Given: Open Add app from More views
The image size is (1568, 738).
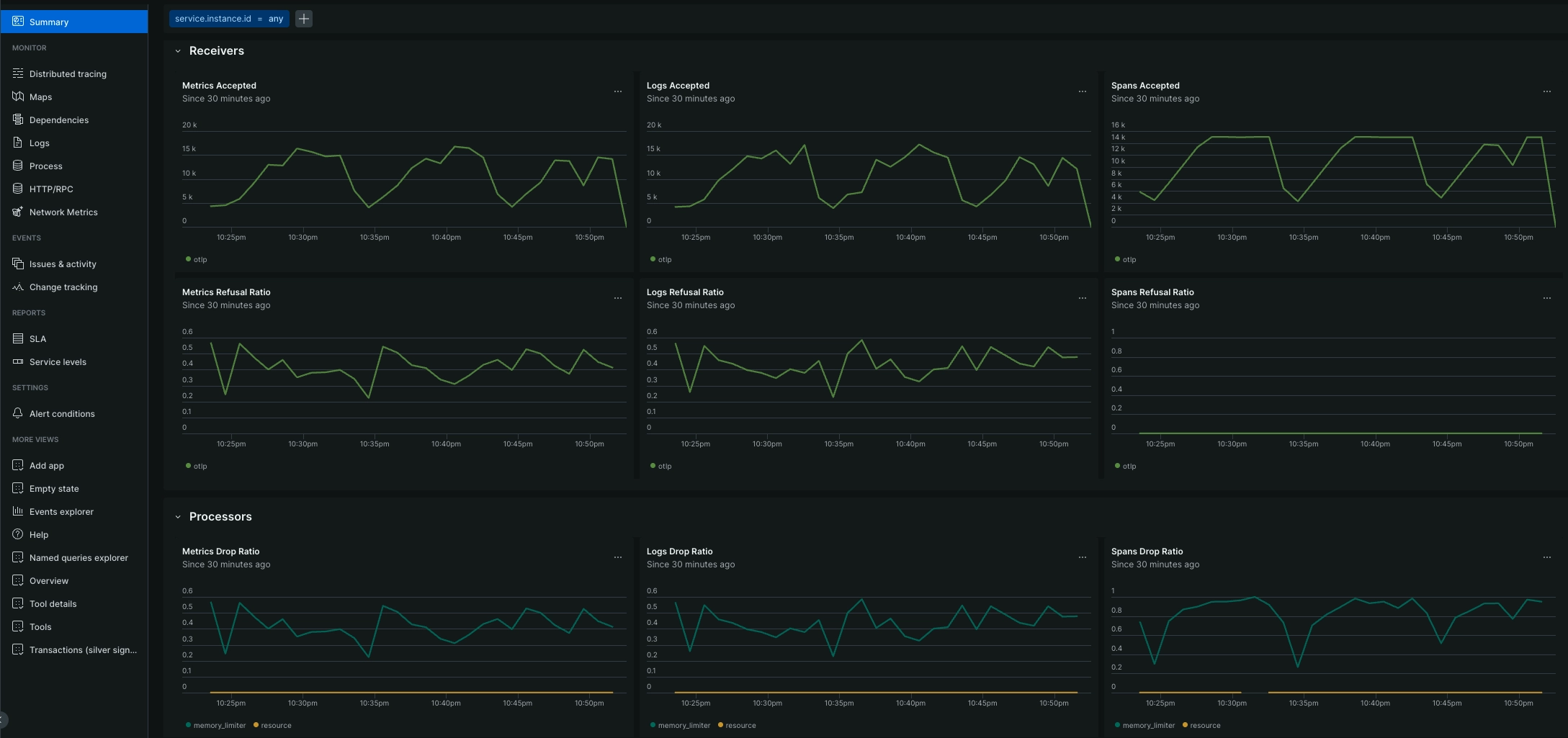Looking at the screenshot, I should (x=47, y=465).
